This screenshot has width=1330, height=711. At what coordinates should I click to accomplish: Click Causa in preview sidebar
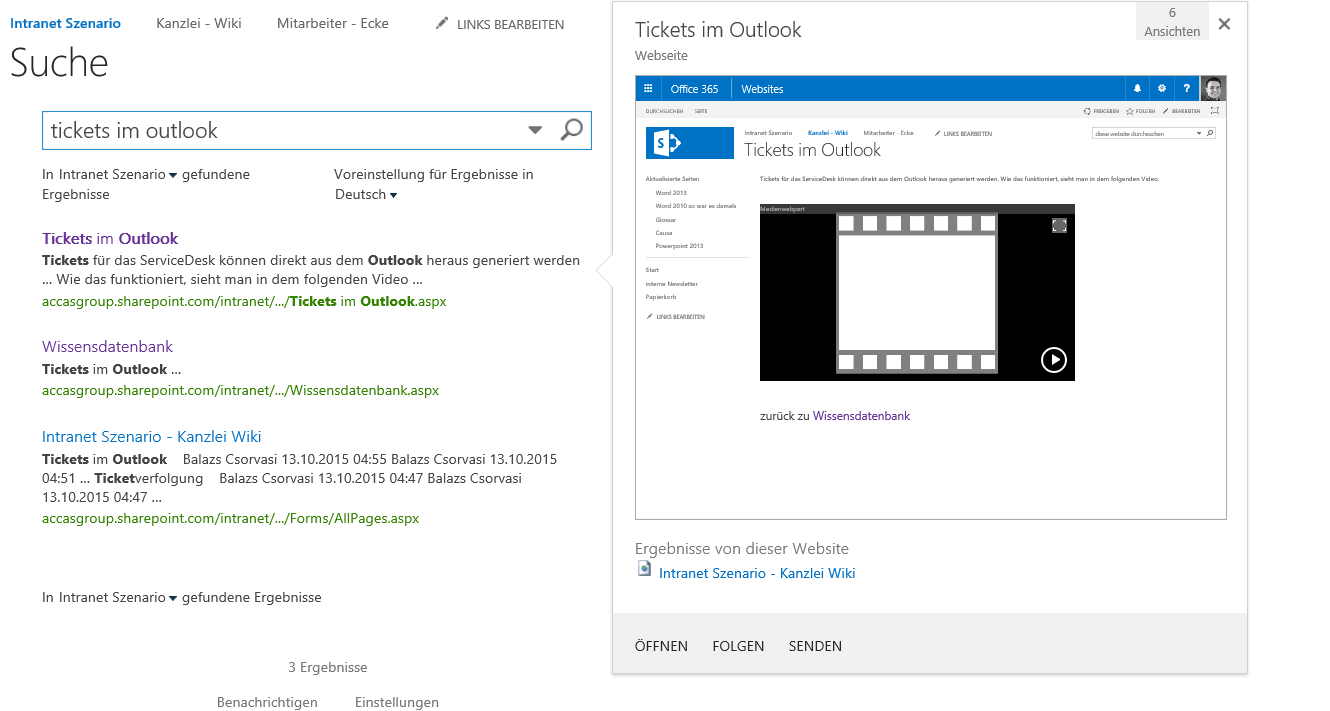664,232
